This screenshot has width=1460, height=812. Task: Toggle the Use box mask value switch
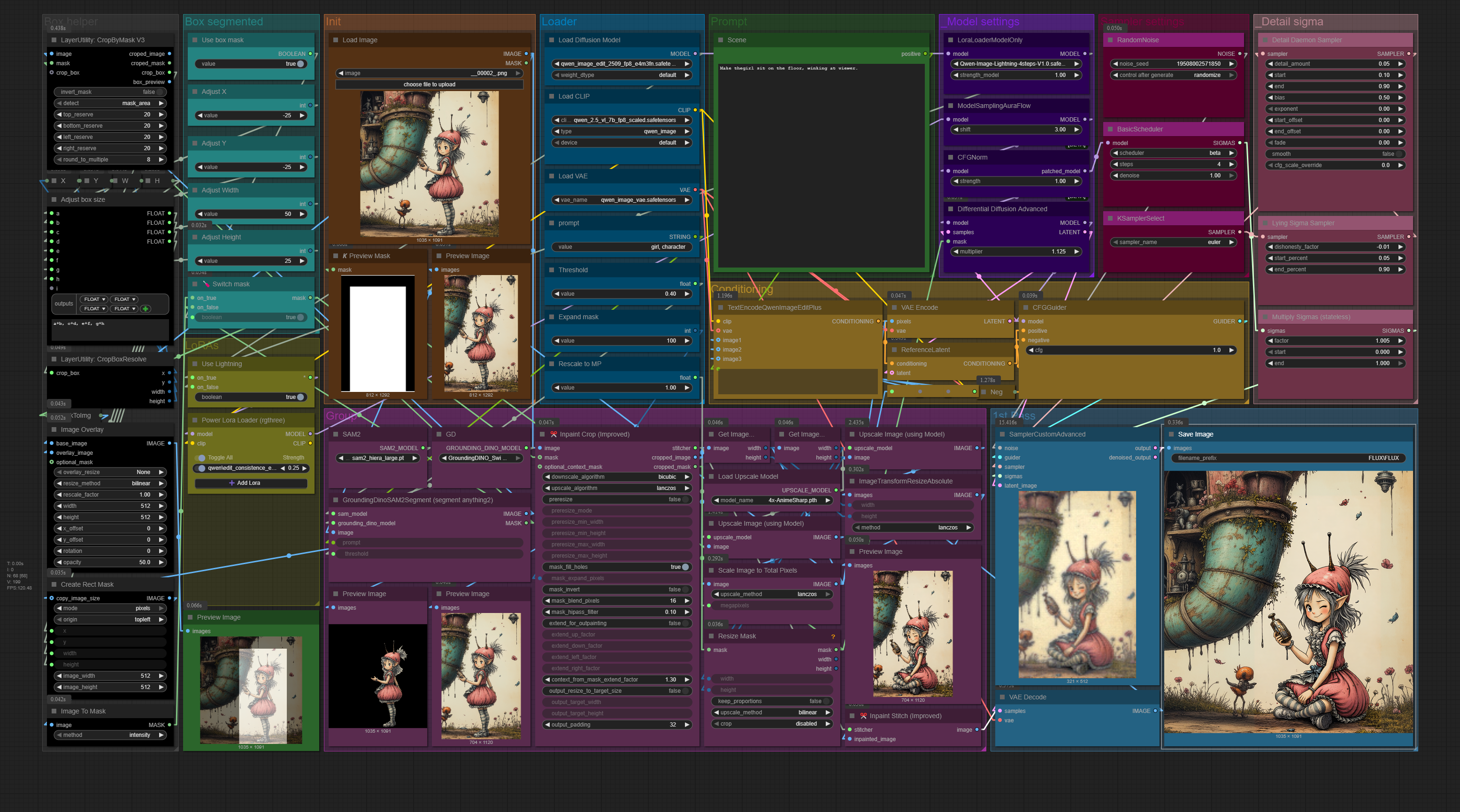[x=300, y=64]
